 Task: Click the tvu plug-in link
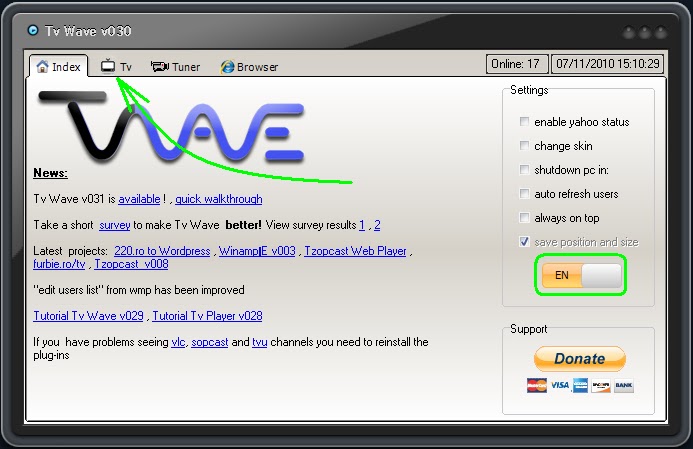(x=259, y=342)
